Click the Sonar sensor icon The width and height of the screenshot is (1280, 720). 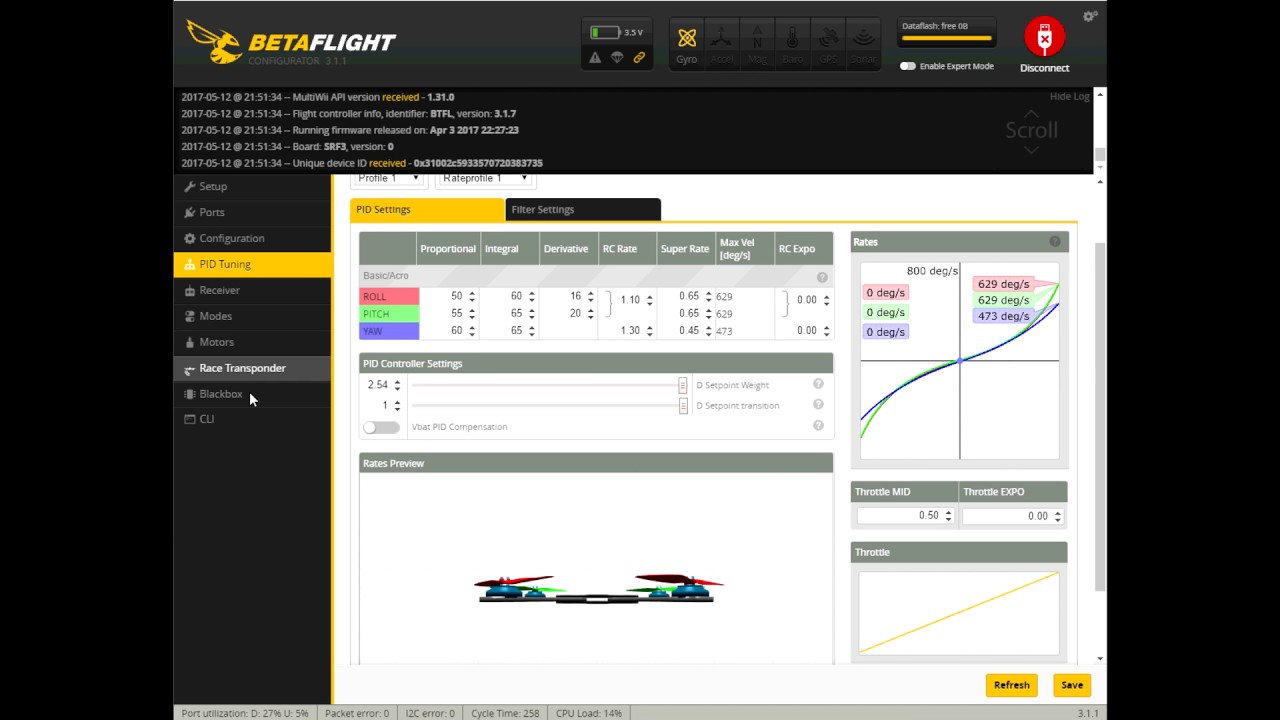863,45
